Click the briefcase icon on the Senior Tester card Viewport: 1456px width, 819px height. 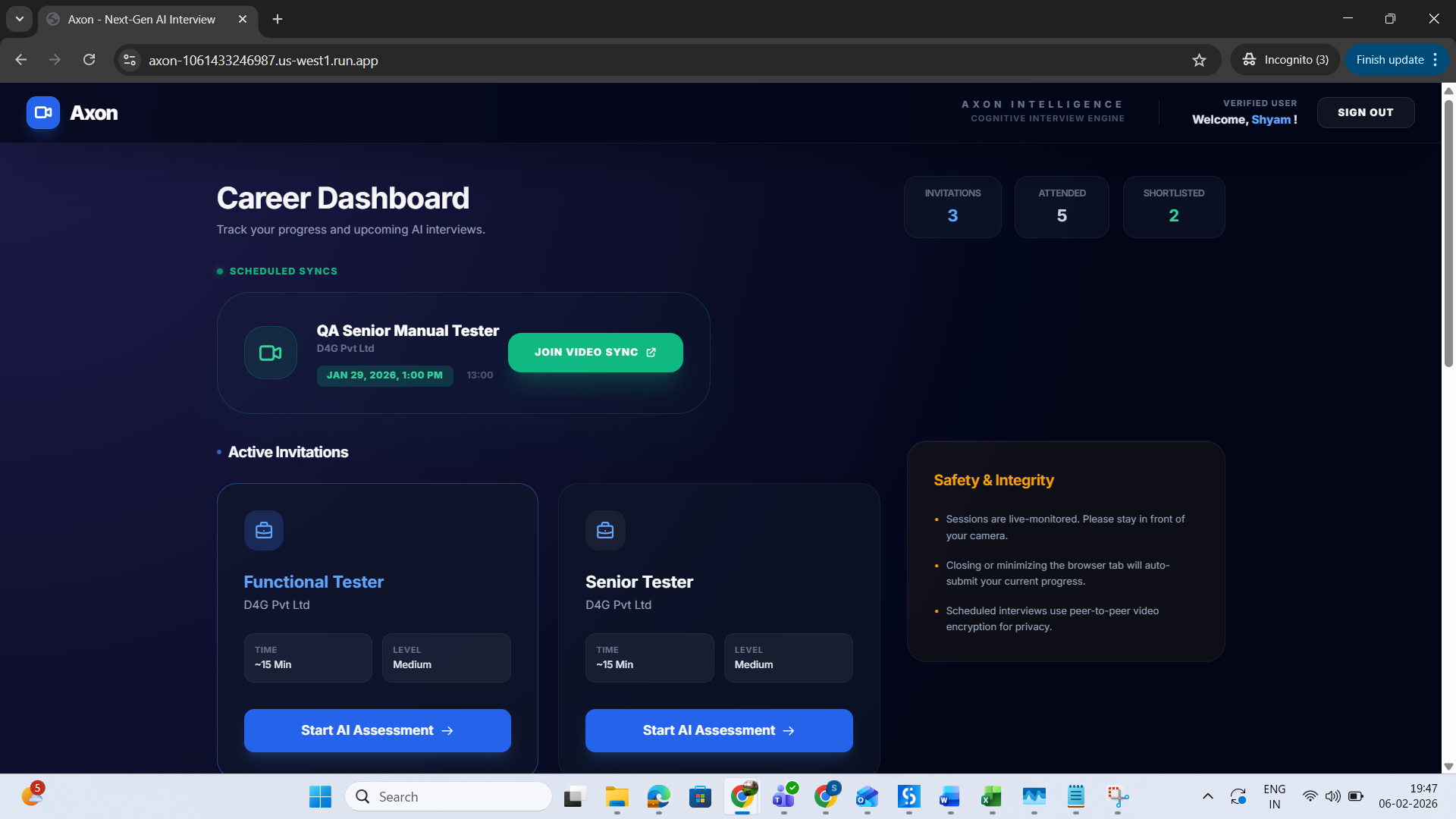(605, 530)
